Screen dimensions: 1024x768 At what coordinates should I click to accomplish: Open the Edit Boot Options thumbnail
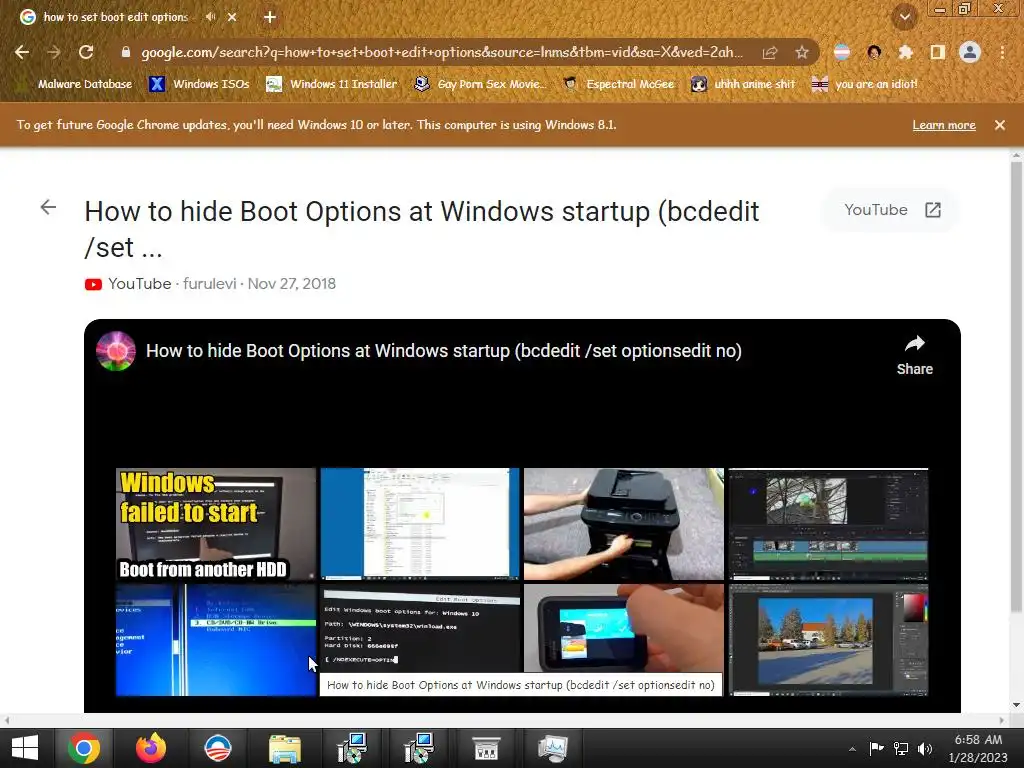pyautogui.click(x=420, y=628)
